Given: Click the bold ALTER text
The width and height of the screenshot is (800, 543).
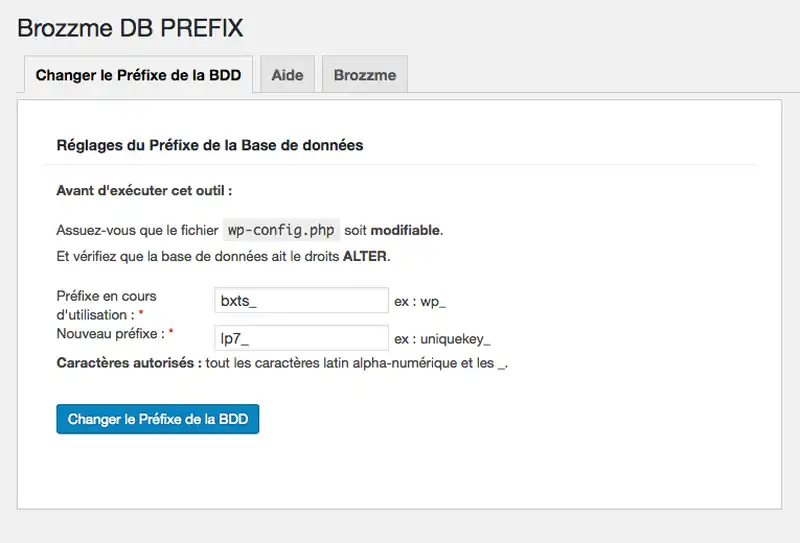Looking at the screenshot, I should pyautogui.click(x=364, y=257).
